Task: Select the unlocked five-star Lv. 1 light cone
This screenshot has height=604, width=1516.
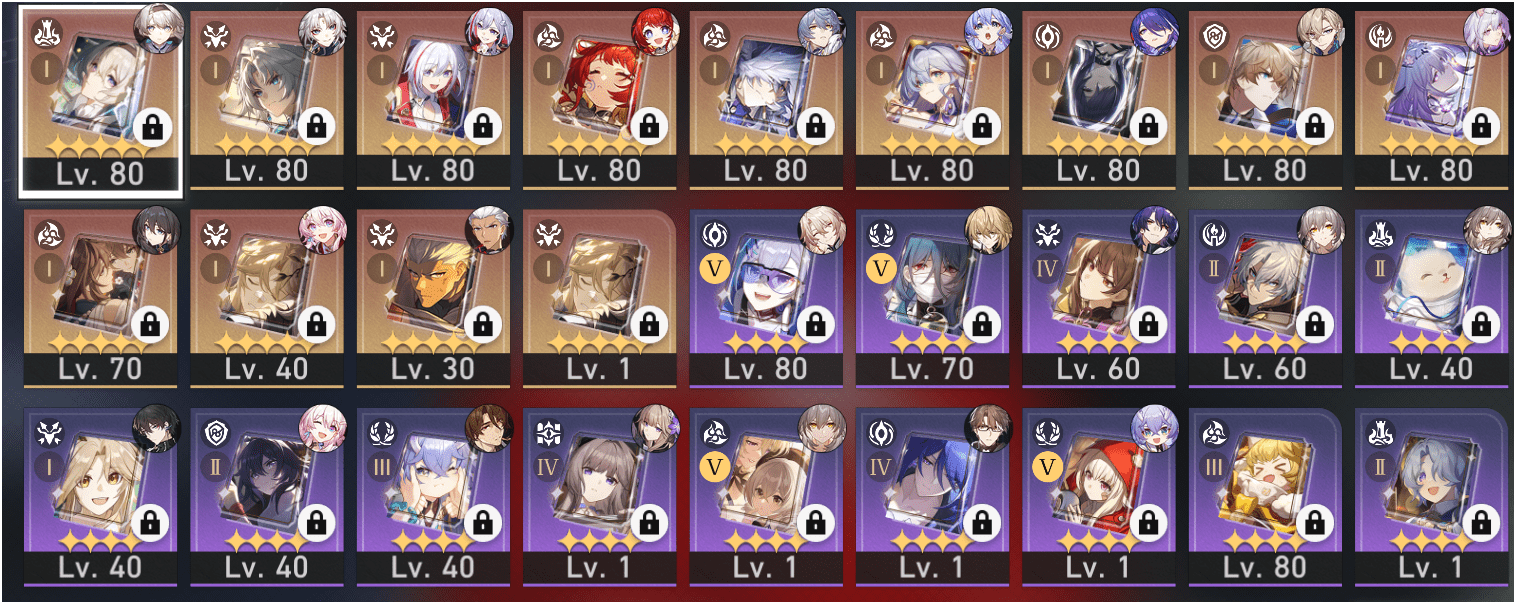Action: point(599,298)
